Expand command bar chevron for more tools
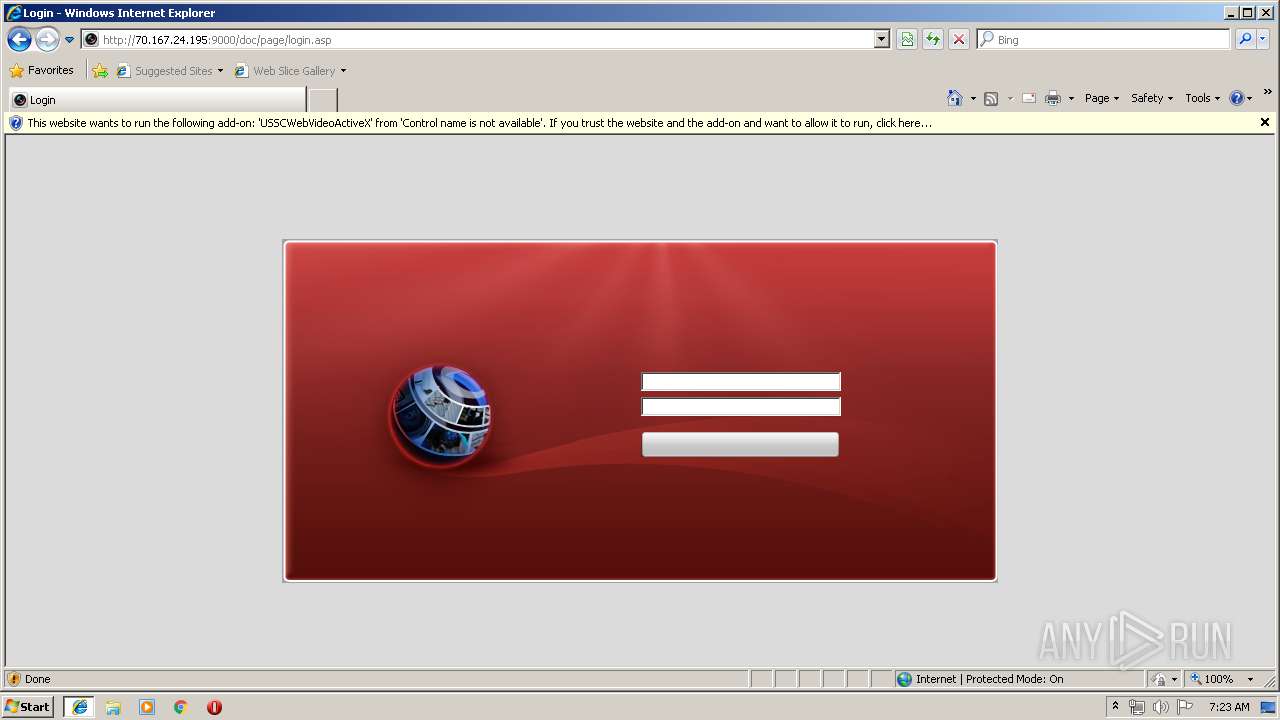This screenshot has height=720, width=1280. click(1268, 92)
